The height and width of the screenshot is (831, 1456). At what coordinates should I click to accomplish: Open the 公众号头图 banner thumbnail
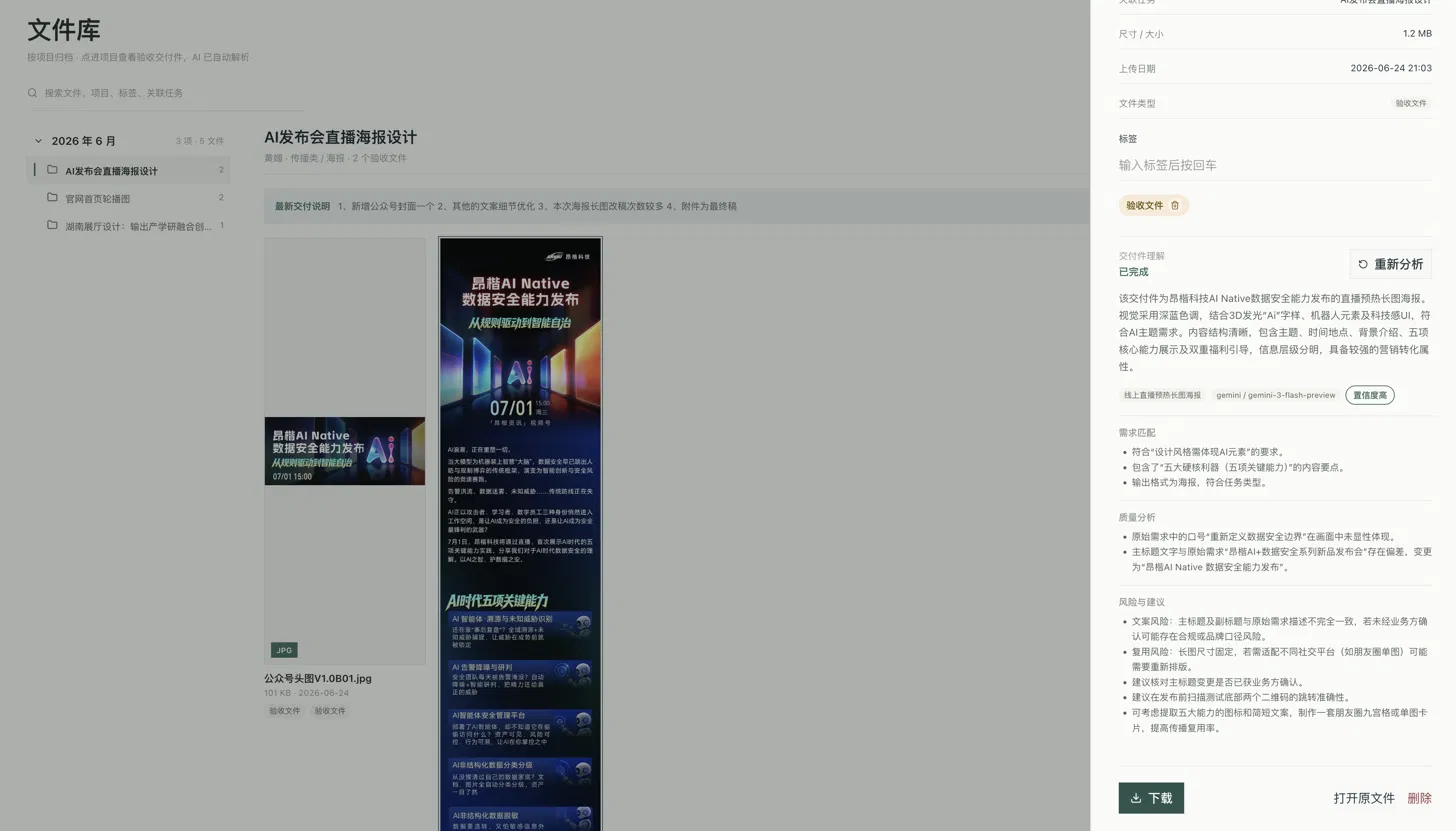point(345,451)
